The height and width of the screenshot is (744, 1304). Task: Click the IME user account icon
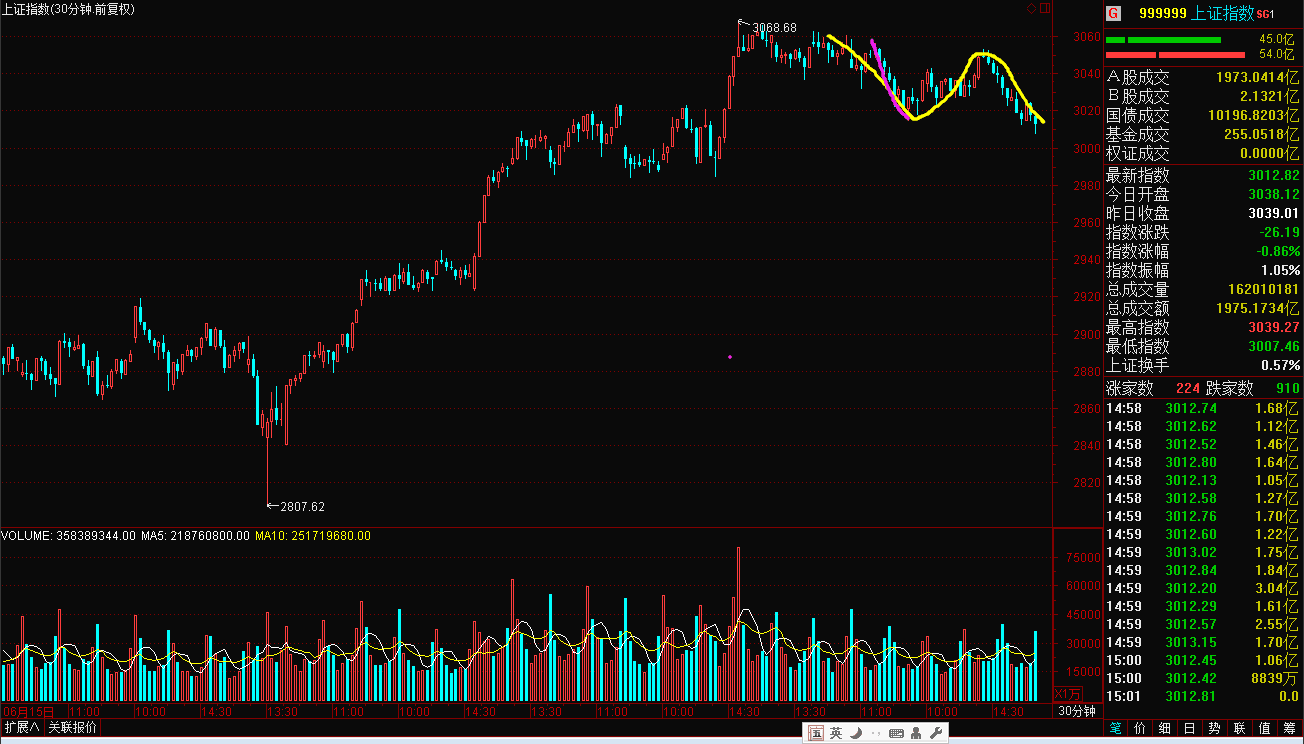pyautogui.click(x=916, y=734)
